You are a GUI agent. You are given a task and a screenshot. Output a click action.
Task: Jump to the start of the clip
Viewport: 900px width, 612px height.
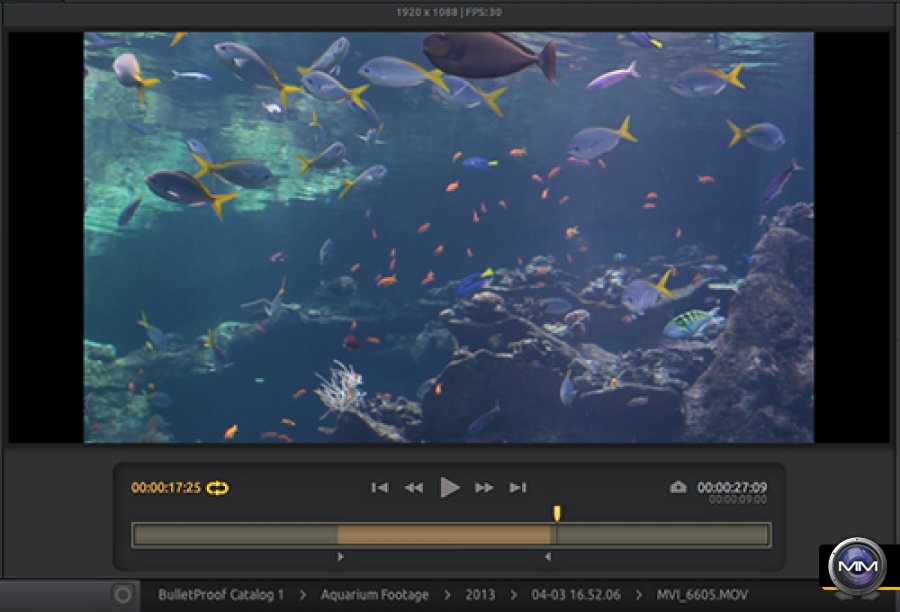(x=380, y=488)
